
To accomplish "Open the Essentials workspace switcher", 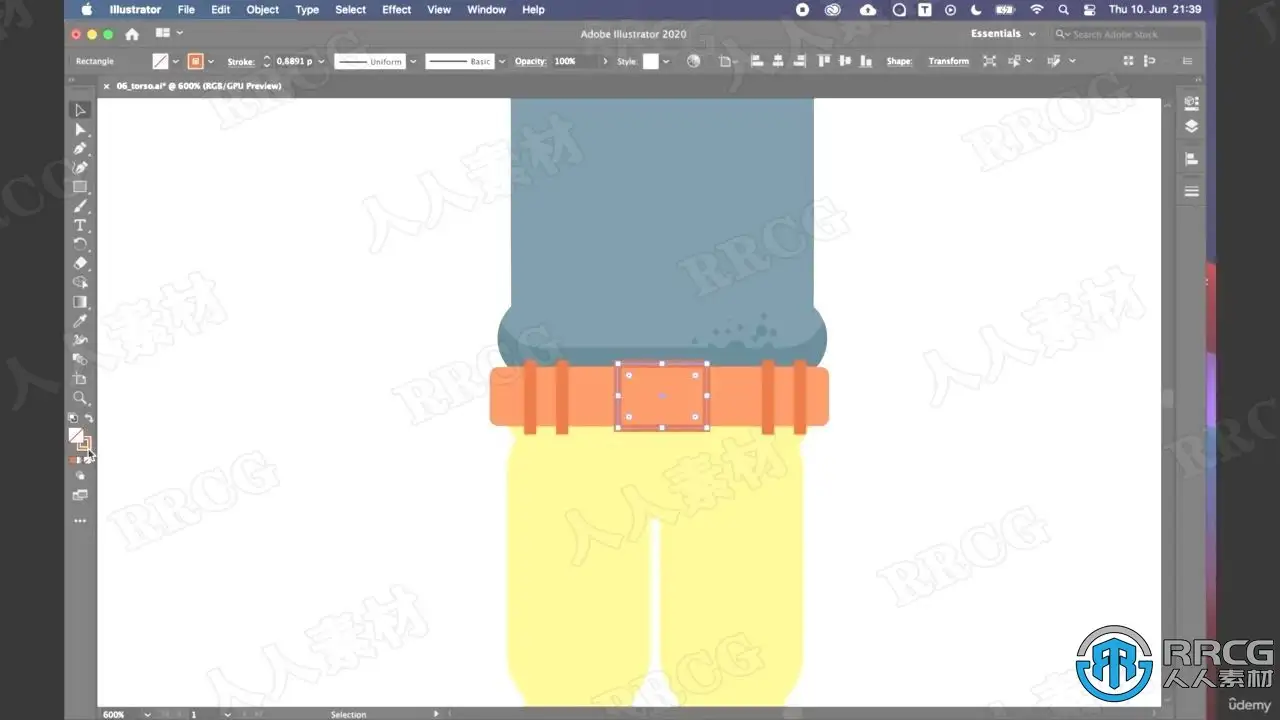I will click(1003, 34).
